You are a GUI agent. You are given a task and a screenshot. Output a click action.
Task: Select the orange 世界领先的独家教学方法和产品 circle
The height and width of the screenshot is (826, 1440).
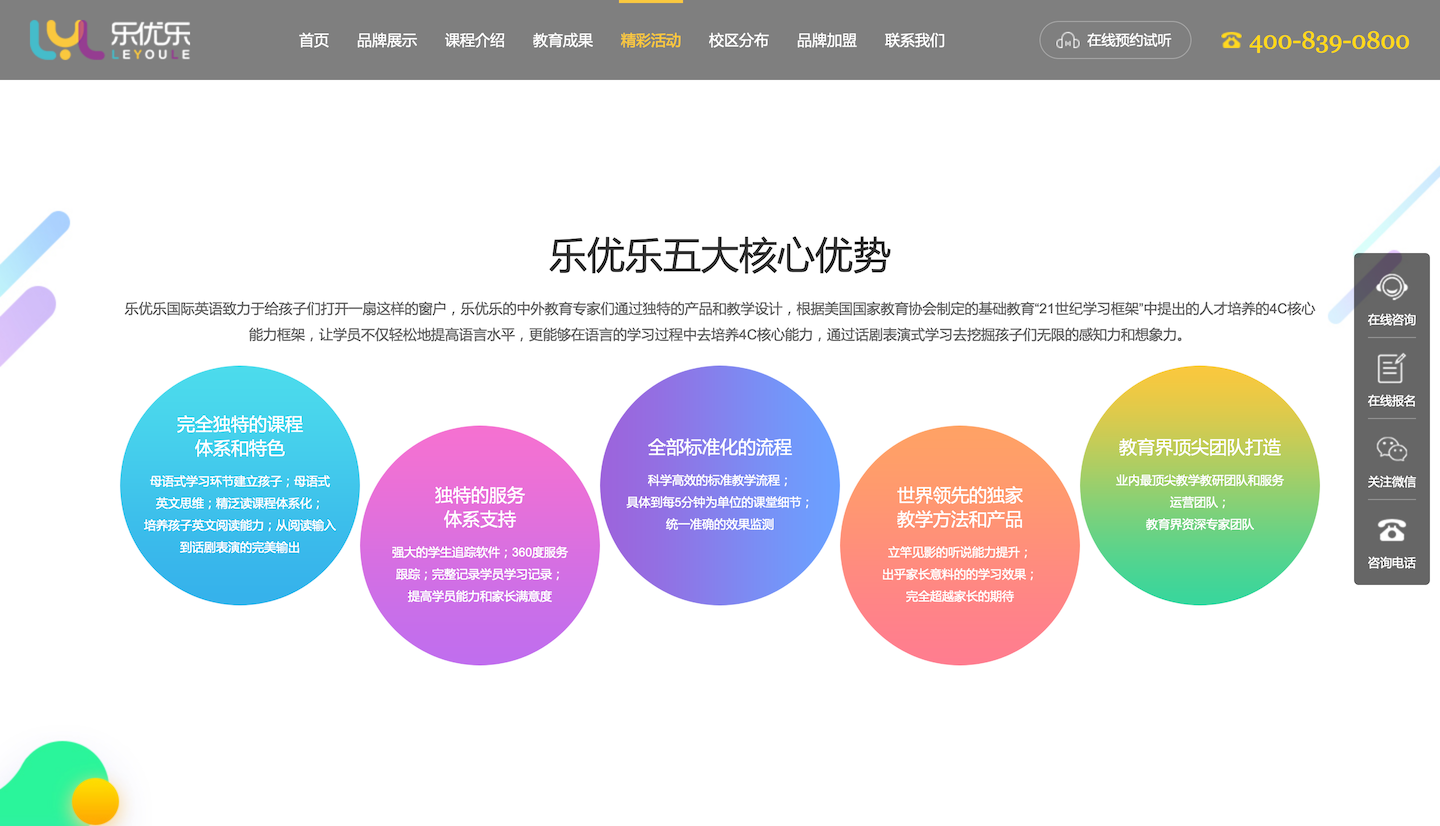pyautogui.click(x=960, y=545)
